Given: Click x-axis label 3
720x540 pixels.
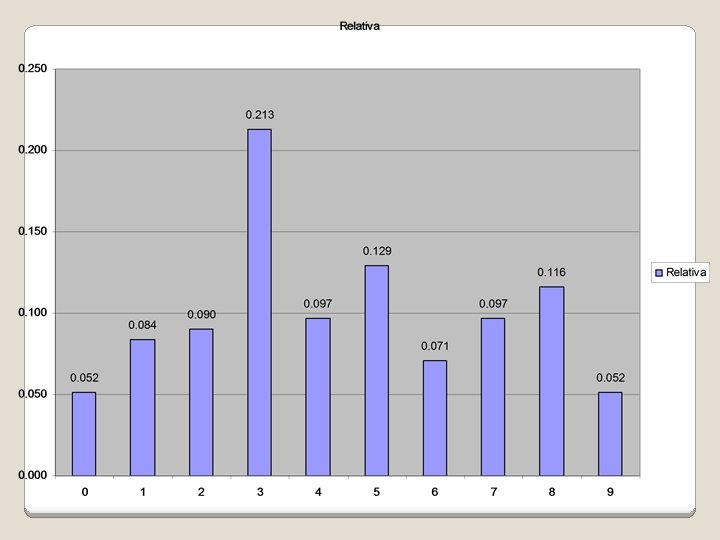Looking at the screenshot, I should [x=260, y=492].
